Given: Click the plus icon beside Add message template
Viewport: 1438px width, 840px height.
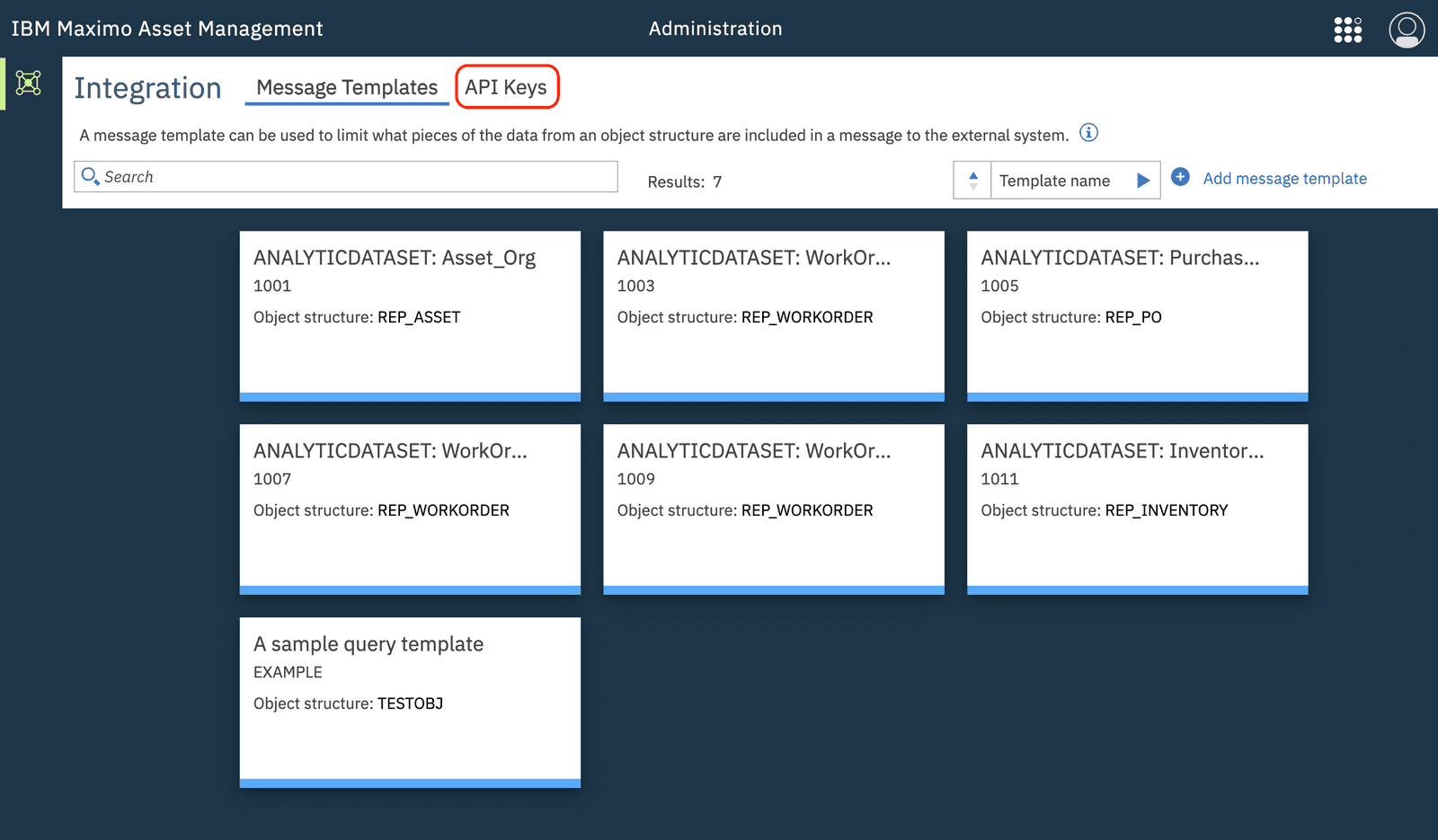Looking at the screenshot, I should [1180, 178].
